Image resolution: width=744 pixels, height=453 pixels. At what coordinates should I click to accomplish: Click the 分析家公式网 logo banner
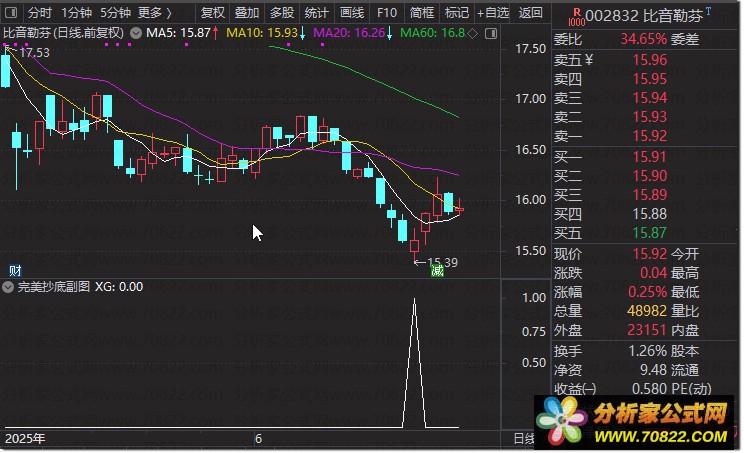pos(634,422)
